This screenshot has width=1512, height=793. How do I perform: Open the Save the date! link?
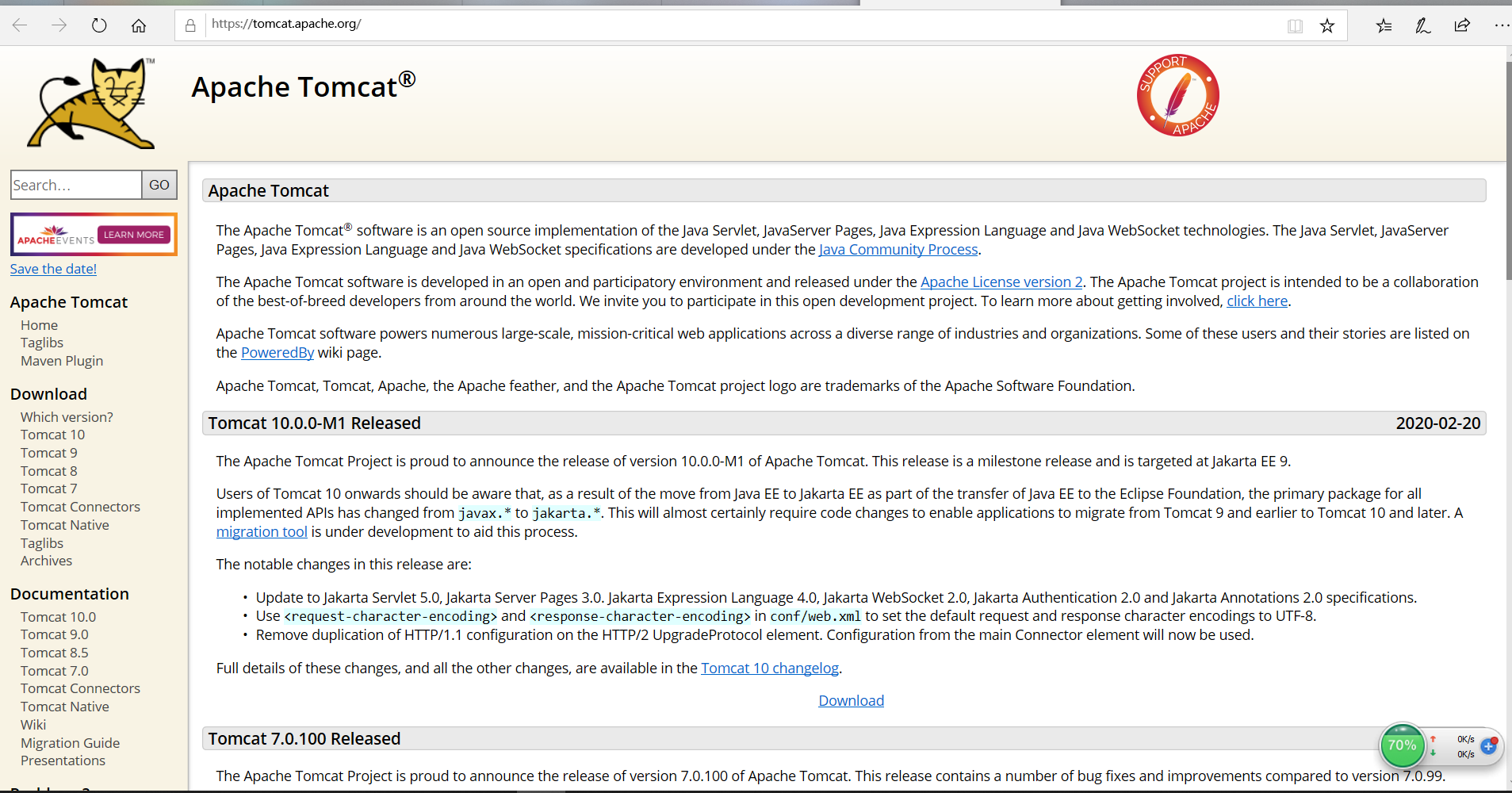pos(53,269)
